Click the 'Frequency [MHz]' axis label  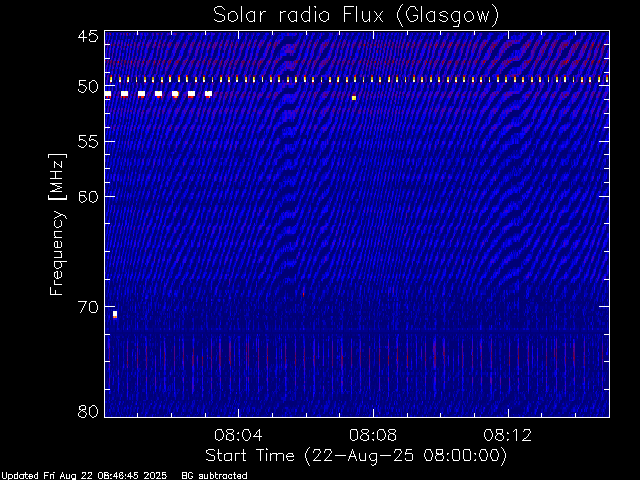click(x=57, y=224)
